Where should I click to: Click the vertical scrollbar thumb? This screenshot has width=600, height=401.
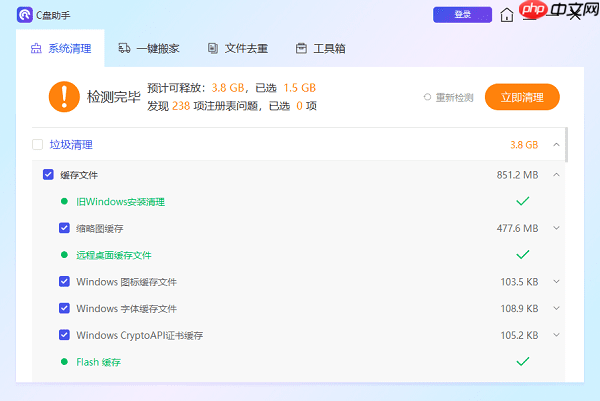click(566, 145)
